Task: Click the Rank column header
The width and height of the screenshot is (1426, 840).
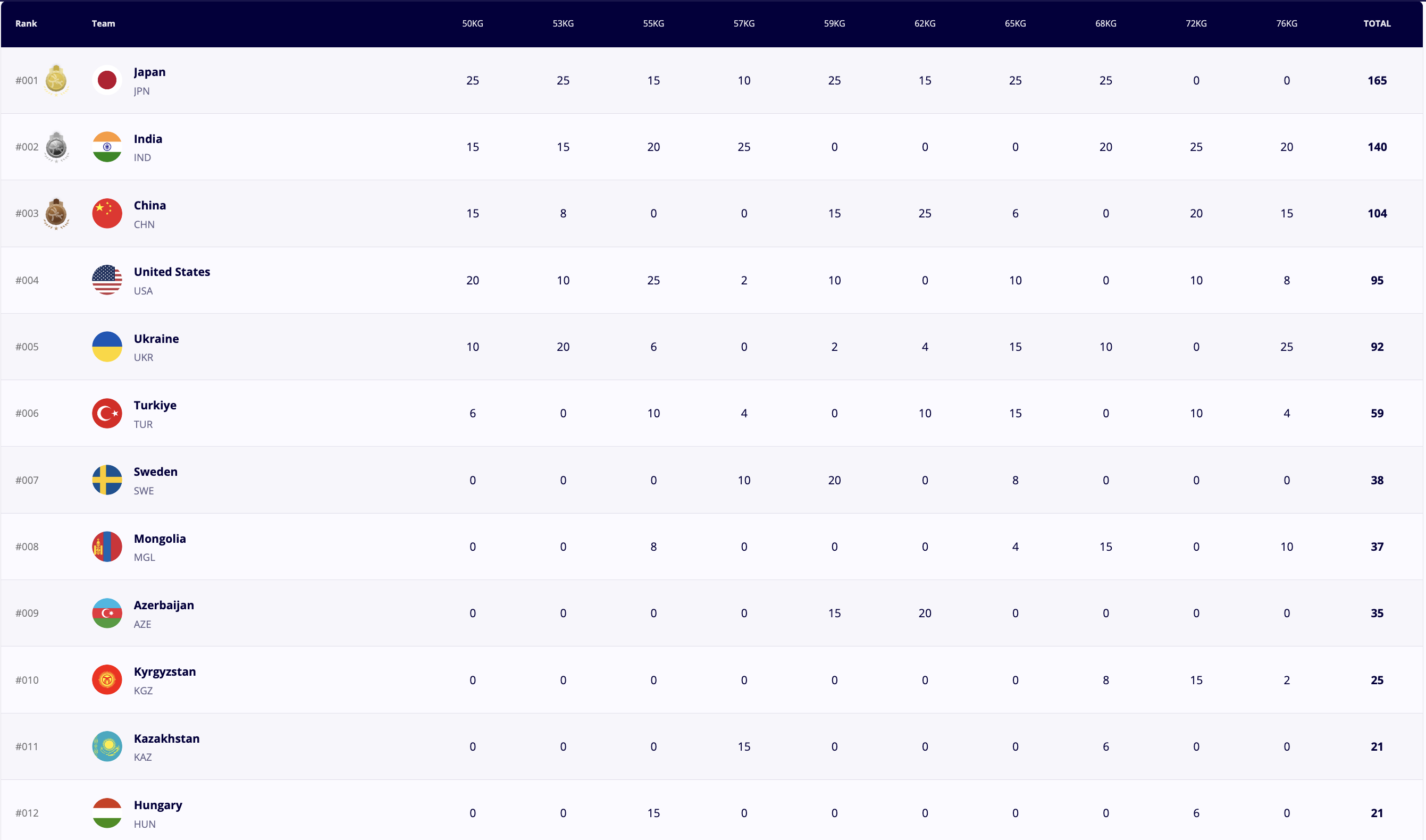Action: pyautogui.click(x=26, y=23)
